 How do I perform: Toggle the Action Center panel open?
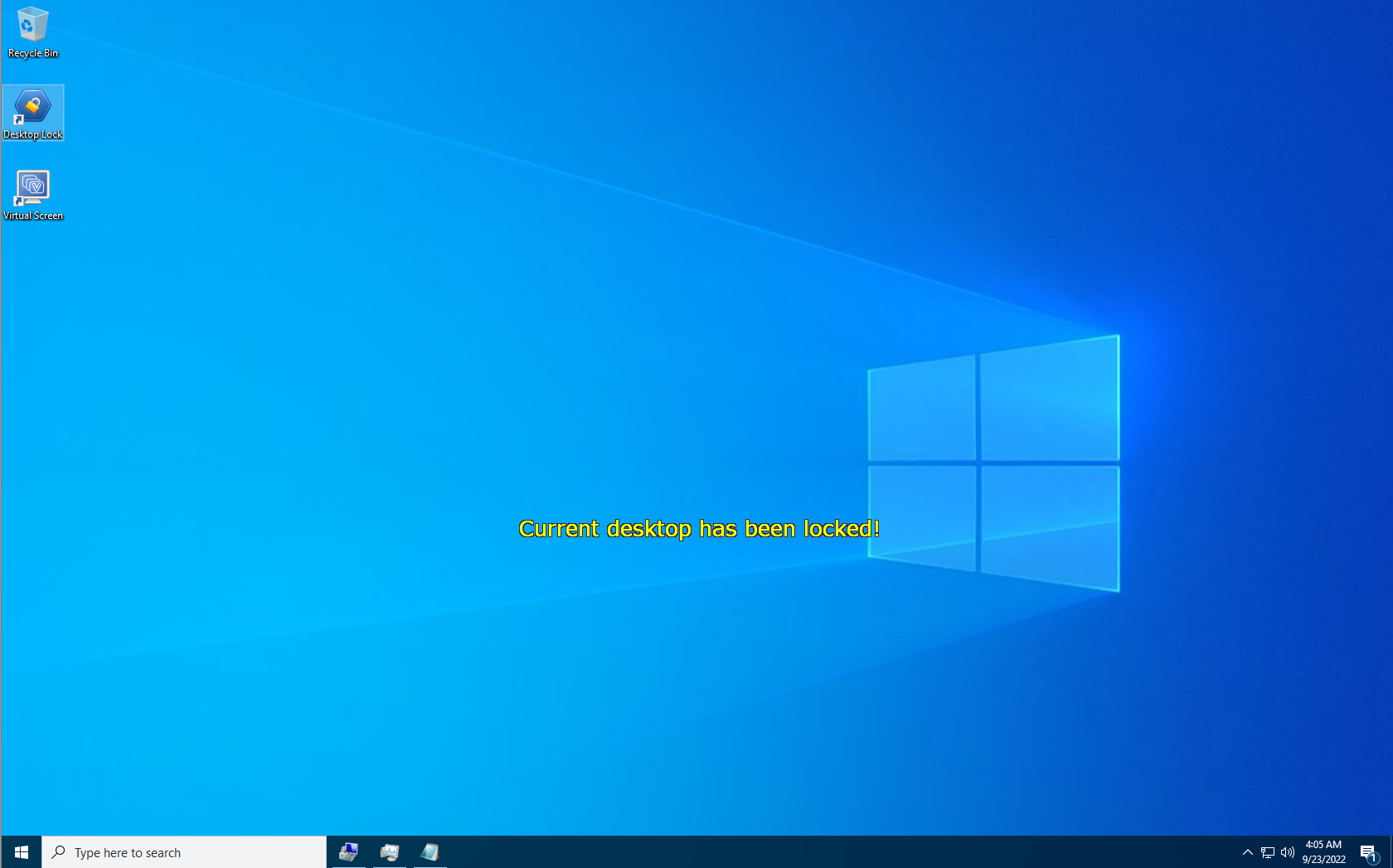(1369, 851)
